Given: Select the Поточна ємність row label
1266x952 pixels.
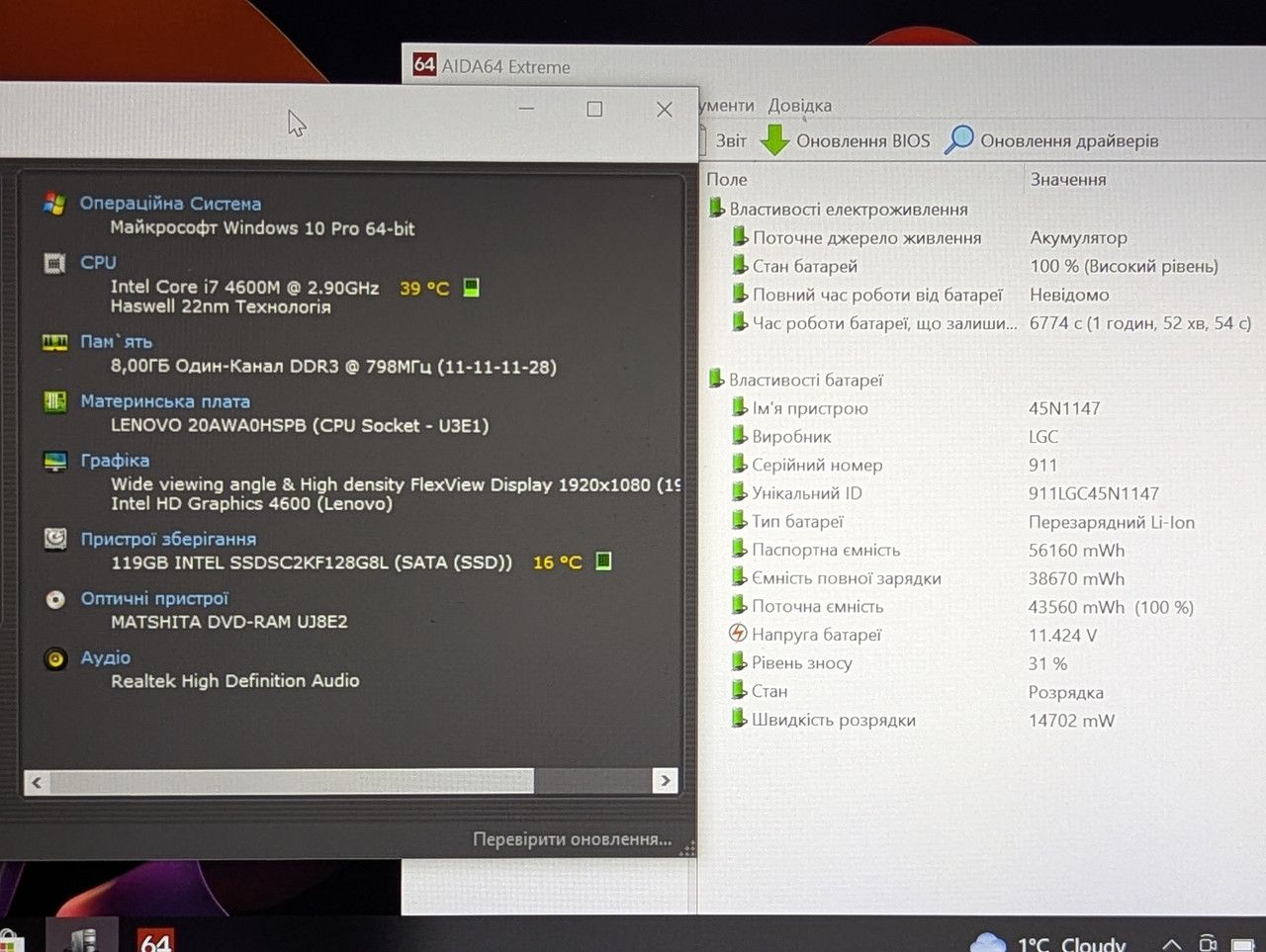Looking at the screenshot, I should (818, 606).
